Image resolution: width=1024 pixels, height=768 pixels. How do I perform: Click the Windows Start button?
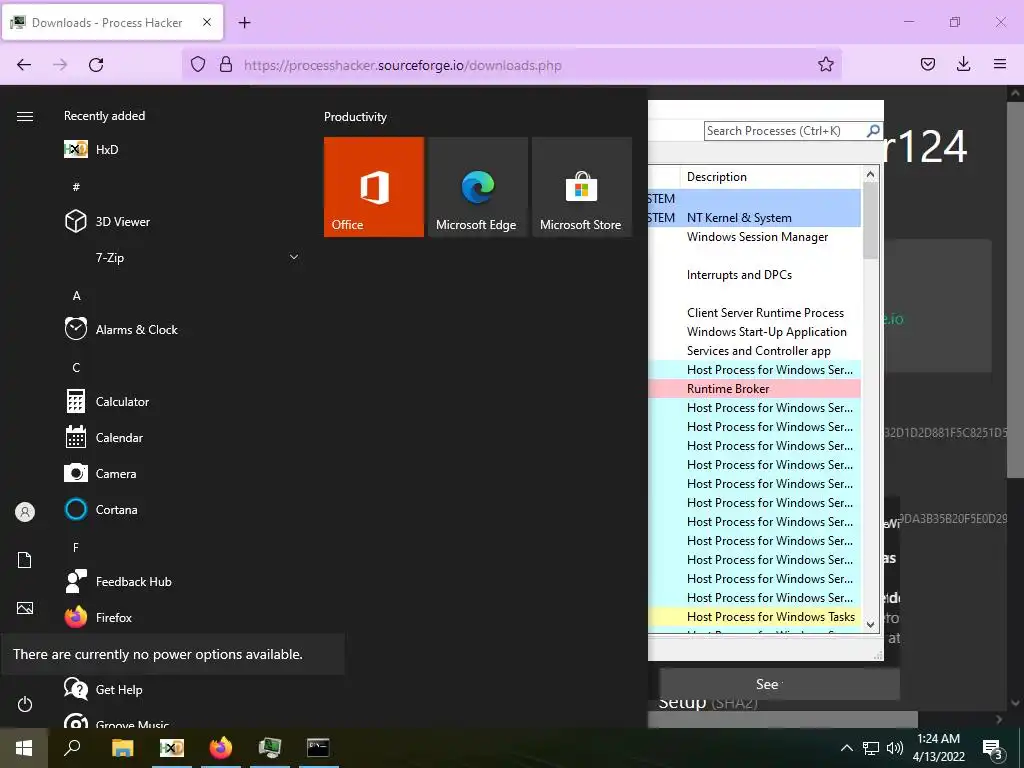point(24,748)
